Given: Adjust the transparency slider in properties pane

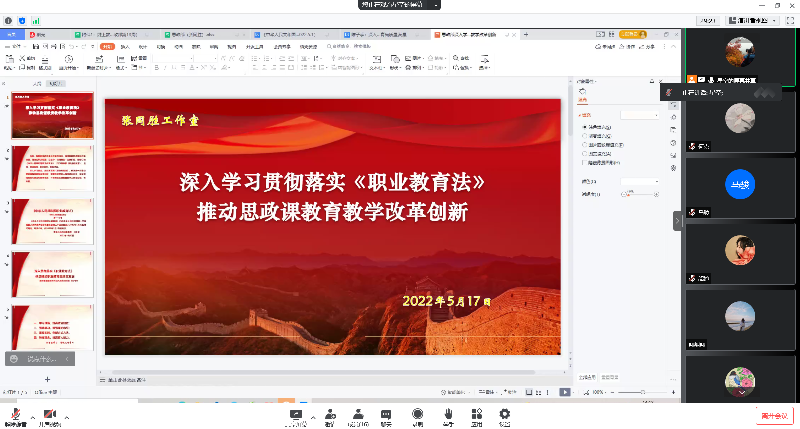Looking at the screenshot, I should pyautogui.click(x=630, y=193).
